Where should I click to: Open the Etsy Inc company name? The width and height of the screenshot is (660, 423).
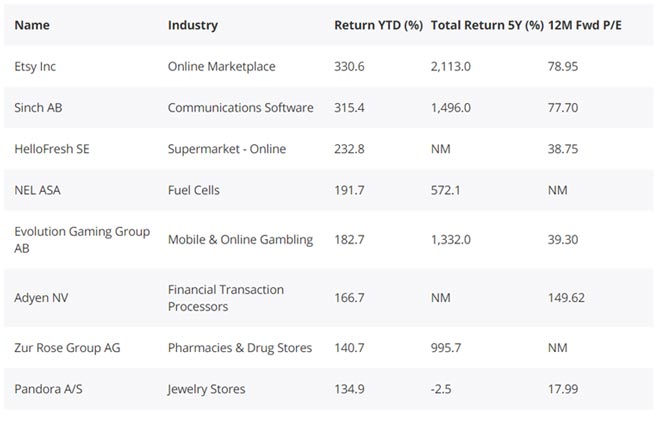pyautogui.click(x=35, y=67)
